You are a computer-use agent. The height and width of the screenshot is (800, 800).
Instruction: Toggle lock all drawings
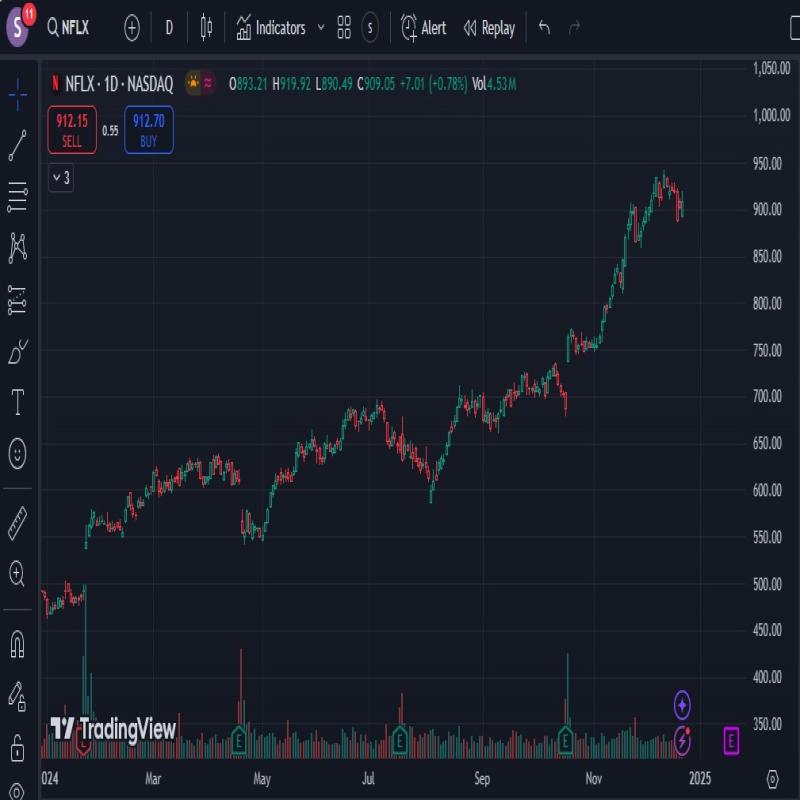17,746
